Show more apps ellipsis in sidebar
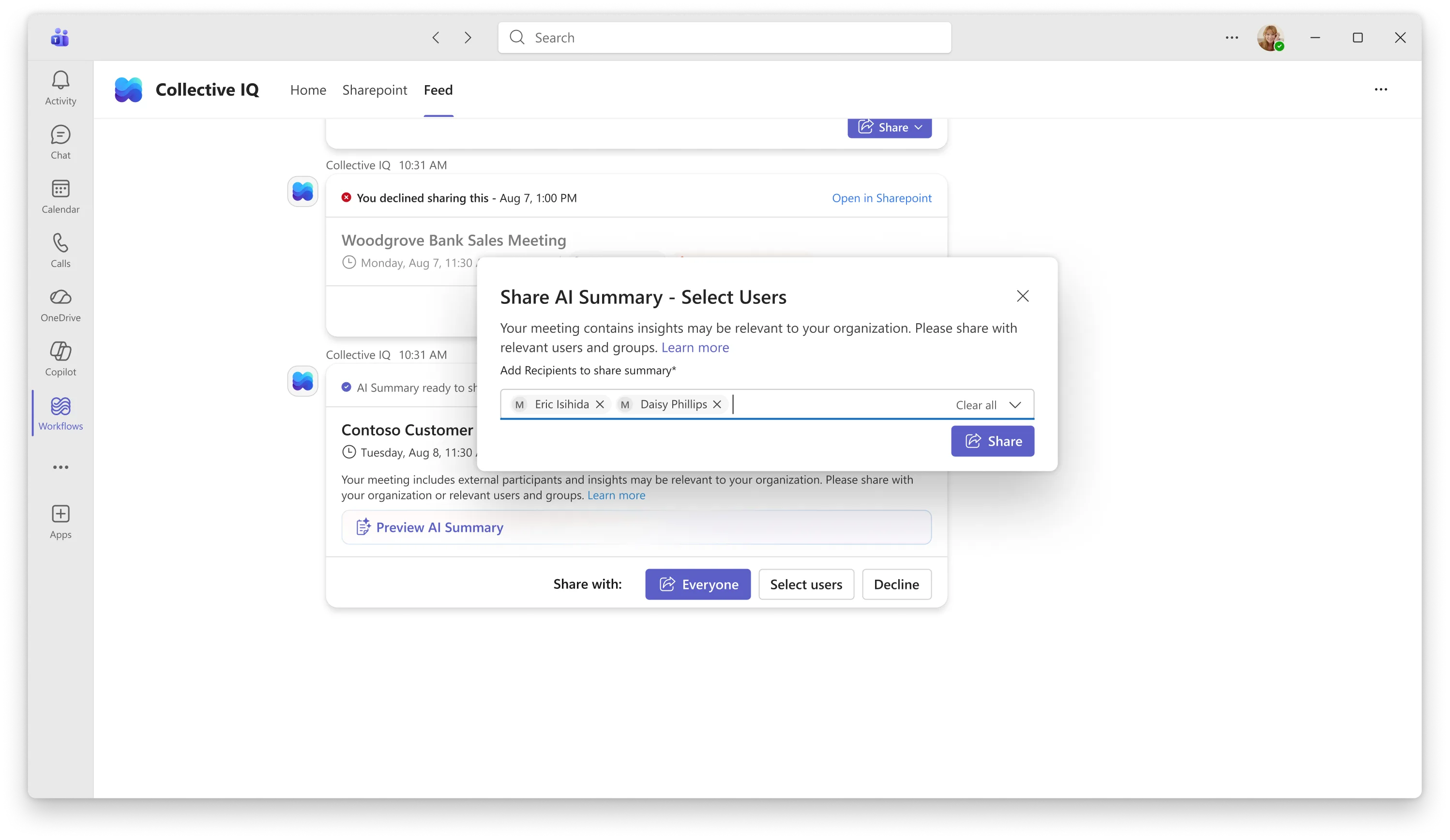The image size is (1450, 840). coord(60,467)
